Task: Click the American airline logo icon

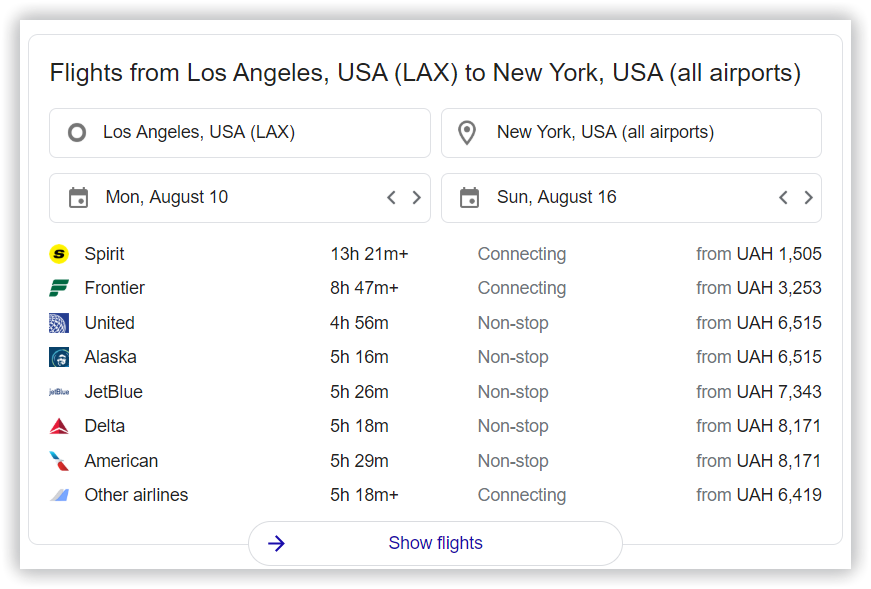Action: [x=59, y=461]
